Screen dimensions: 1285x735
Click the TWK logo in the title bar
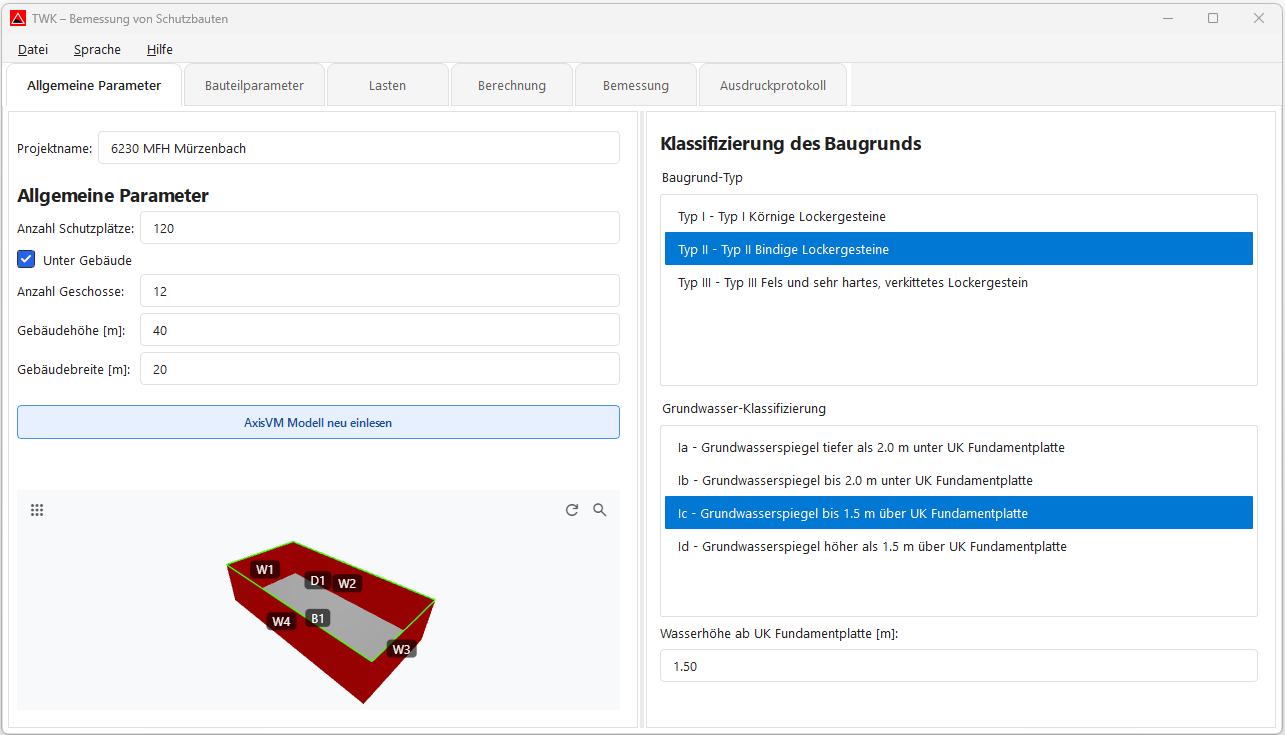coord(17,17)
